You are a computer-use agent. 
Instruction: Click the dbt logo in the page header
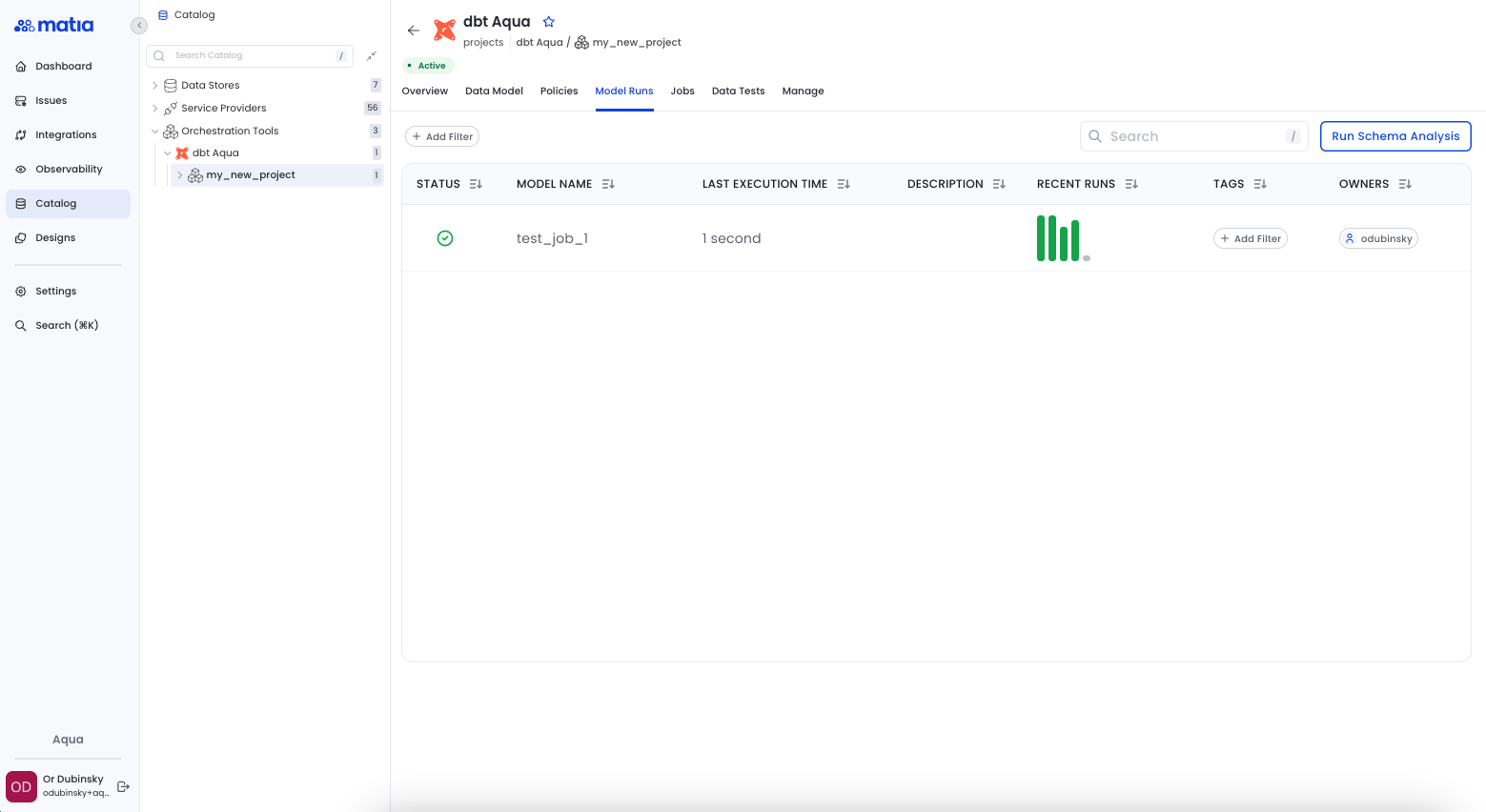[x=444, y=30]
